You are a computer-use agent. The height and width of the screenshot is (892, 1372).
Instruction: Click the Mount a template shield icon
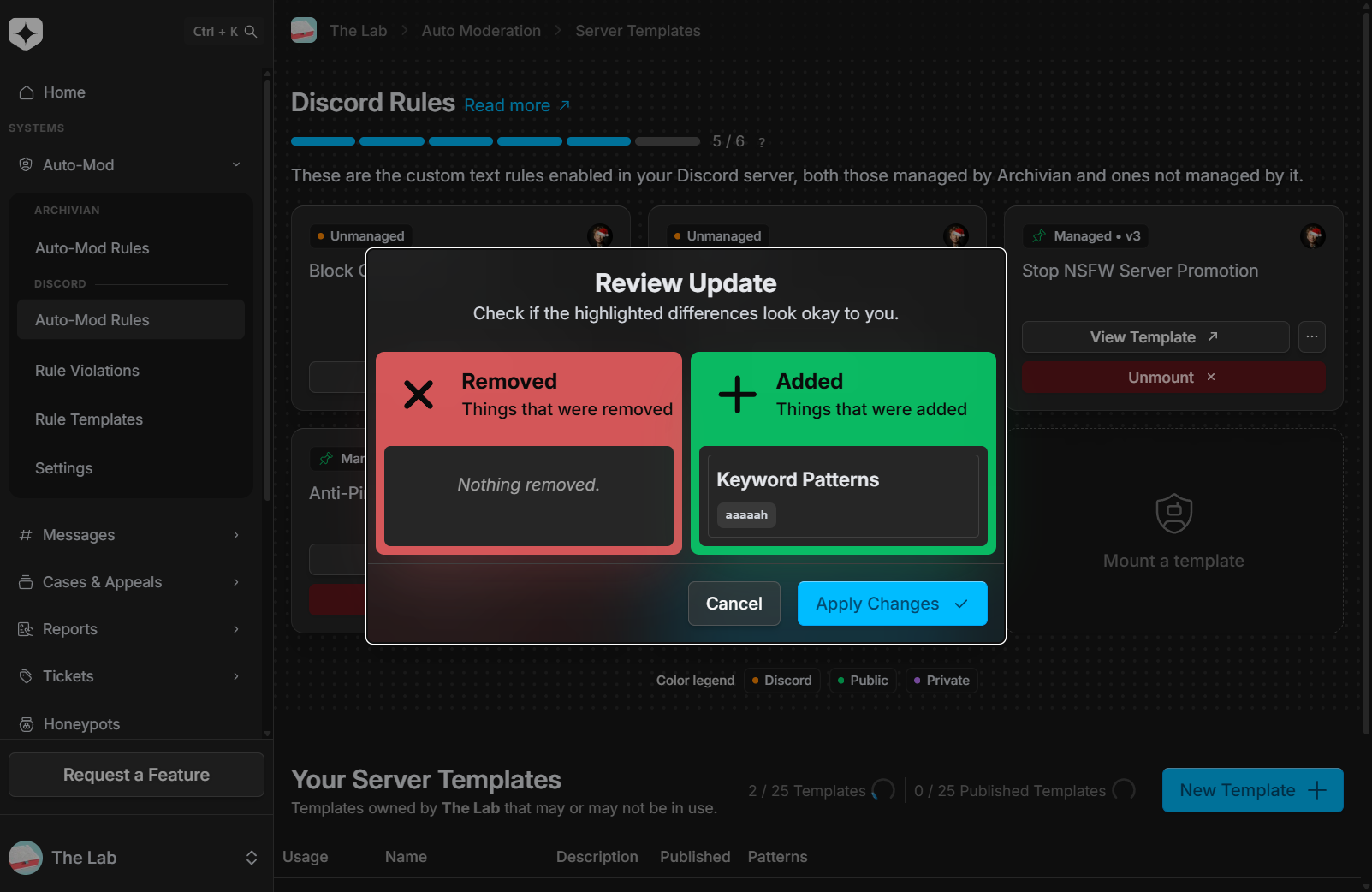point(1174,514)
